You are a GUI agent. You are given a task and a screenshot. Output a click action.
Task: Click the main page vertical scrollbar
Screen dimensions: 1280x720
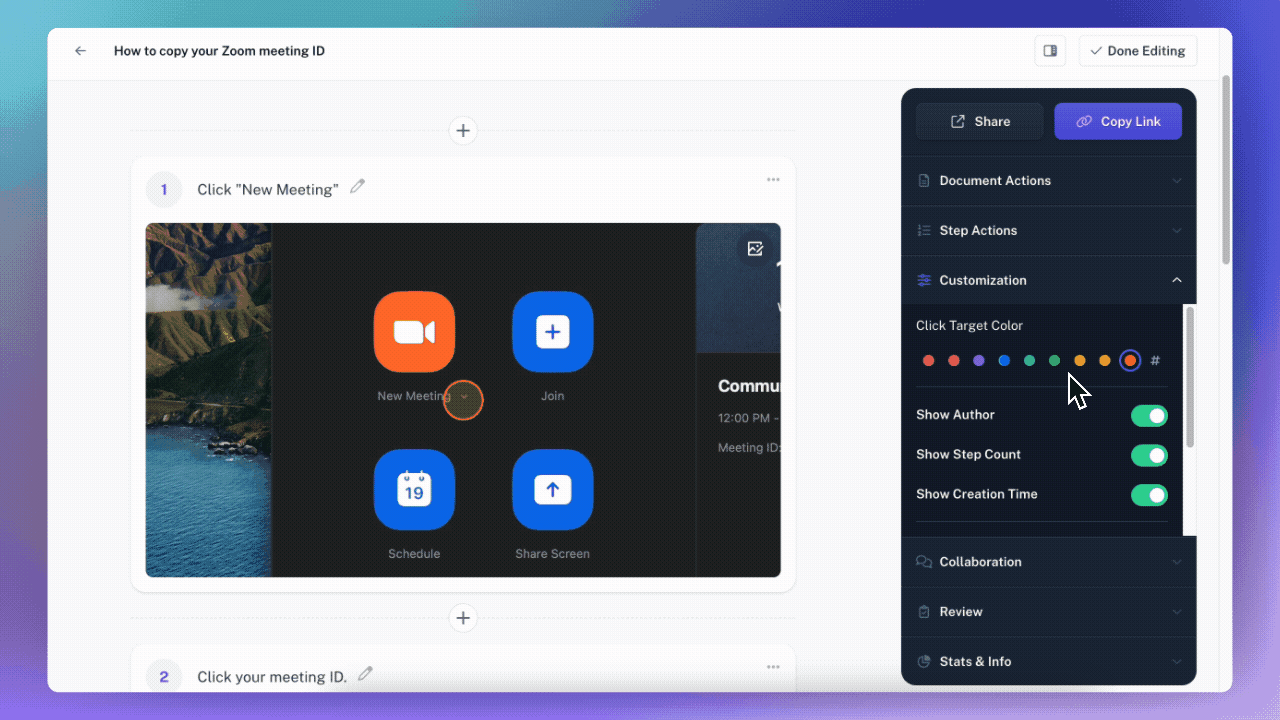pyautogui.click(x=1226, y=170)
